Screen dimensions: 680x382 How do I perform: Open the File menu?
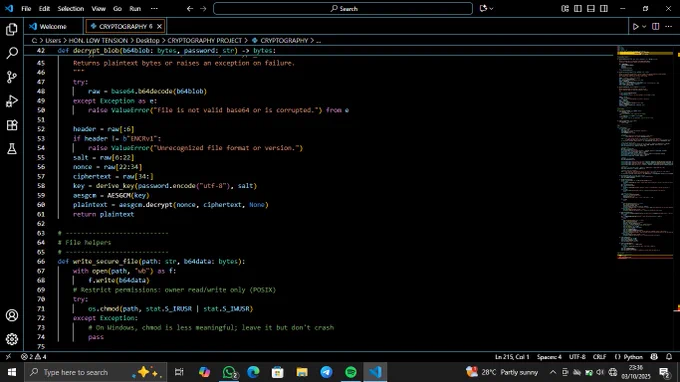26,8
